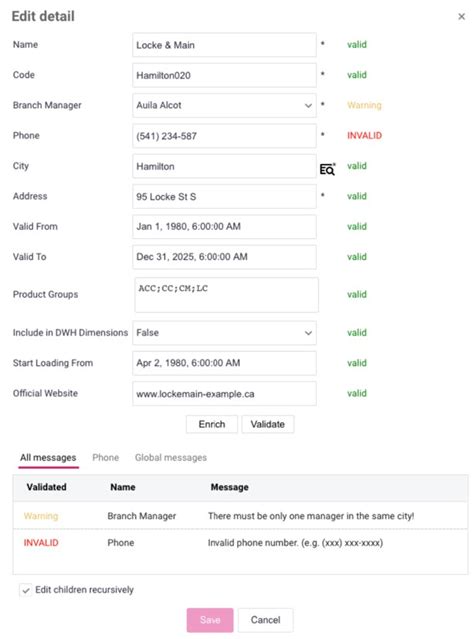Click the Message column header
This screenshot has width=474, height=639.
point(229,487)
